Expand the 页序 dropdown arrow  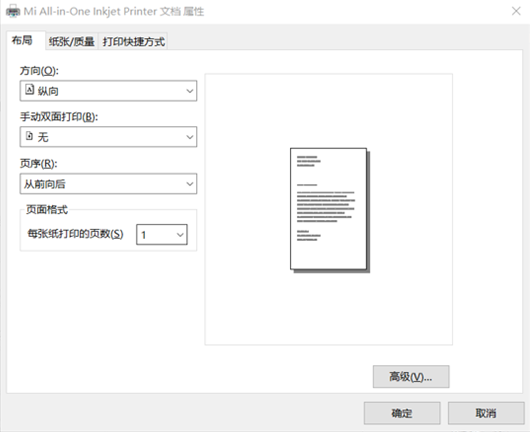tap(190, 184)
